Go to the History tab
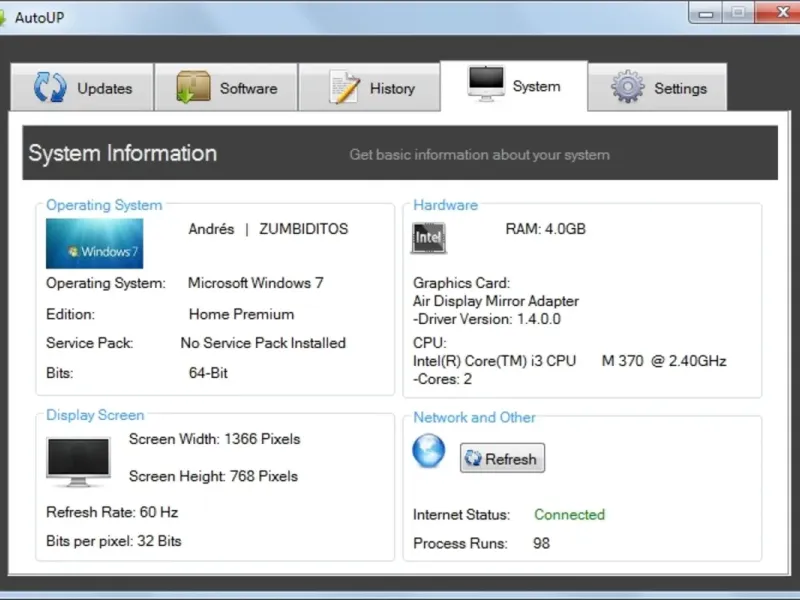This screenshot has height=600, width=800. coord(392,88)
